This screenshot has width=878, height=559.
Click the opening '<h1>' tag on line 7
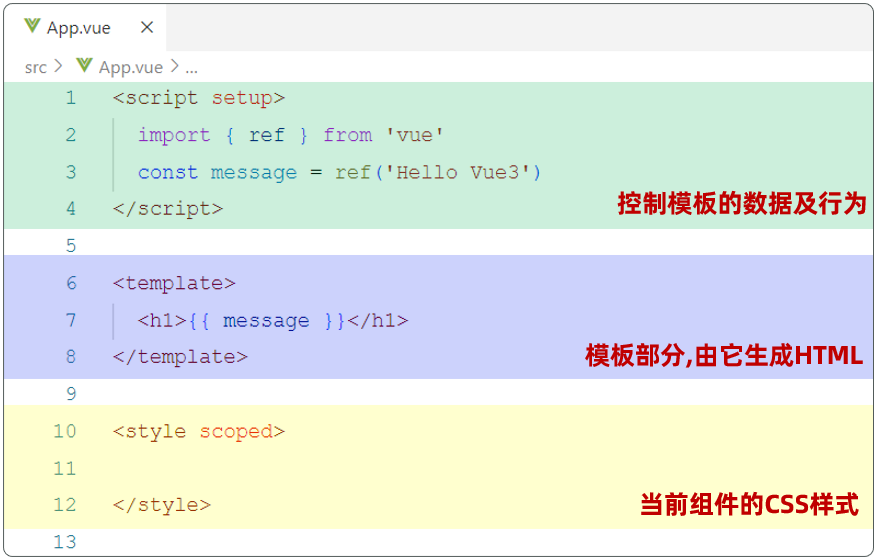(162, 320)
